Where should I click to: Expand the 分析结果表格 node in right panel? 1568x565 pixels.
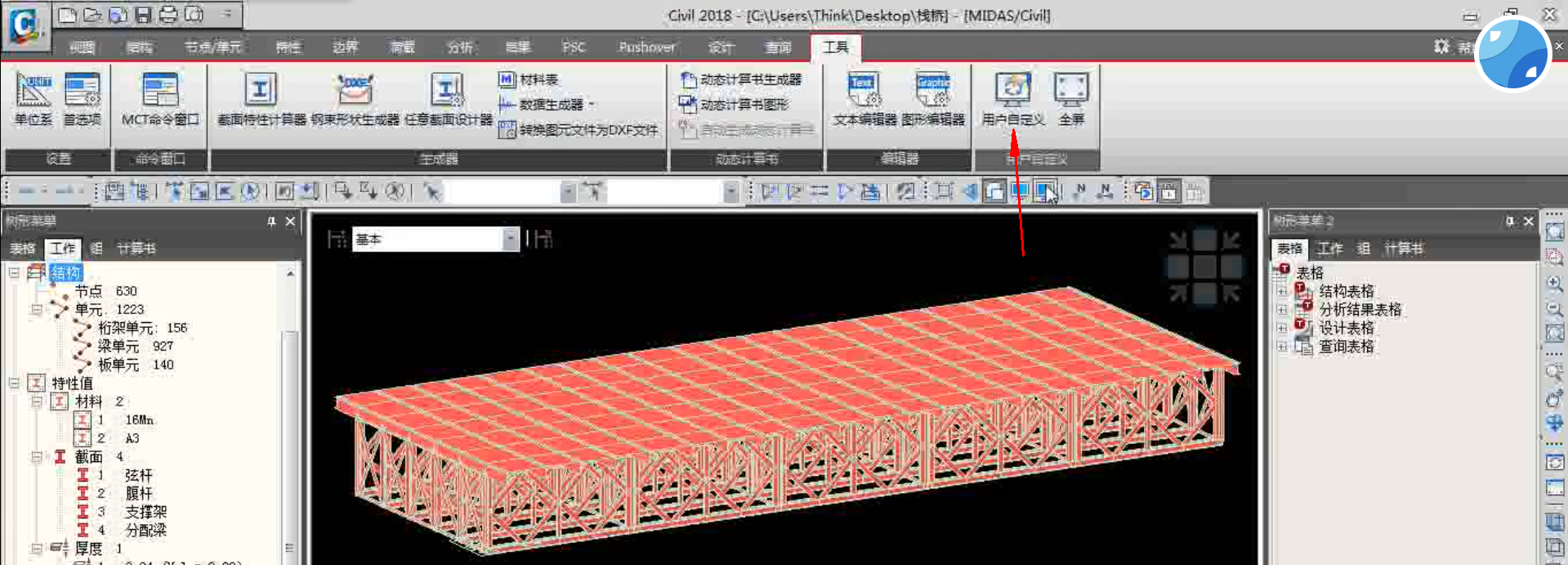[1282, 309]
